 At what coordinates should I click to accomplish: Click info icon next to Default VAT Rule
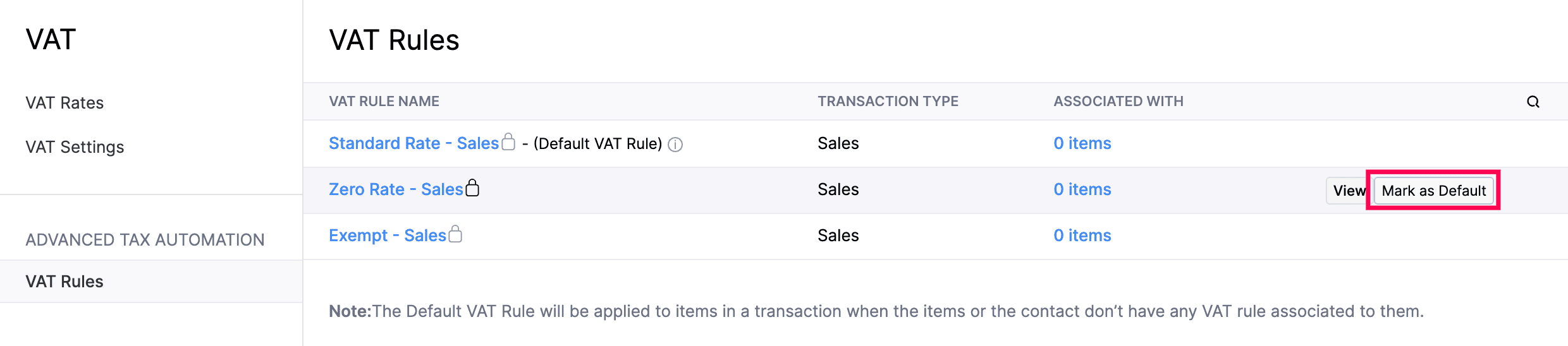(675, 145)
